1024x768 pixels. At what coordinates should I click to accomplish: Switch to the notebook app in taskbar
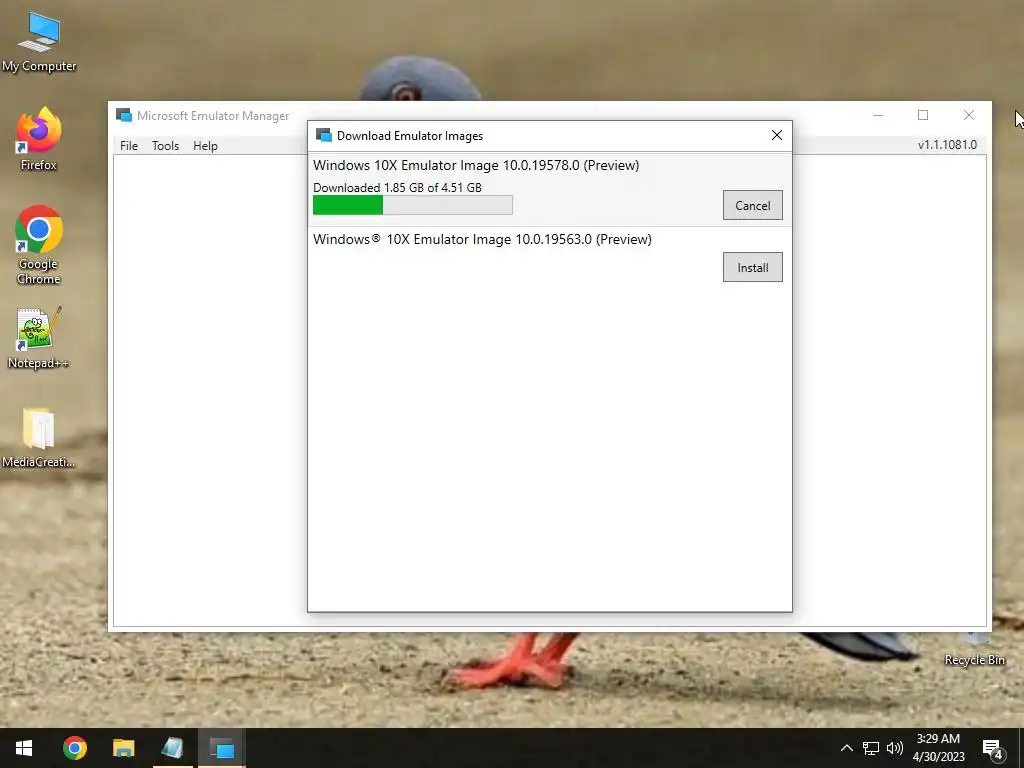tap(172, 748)
